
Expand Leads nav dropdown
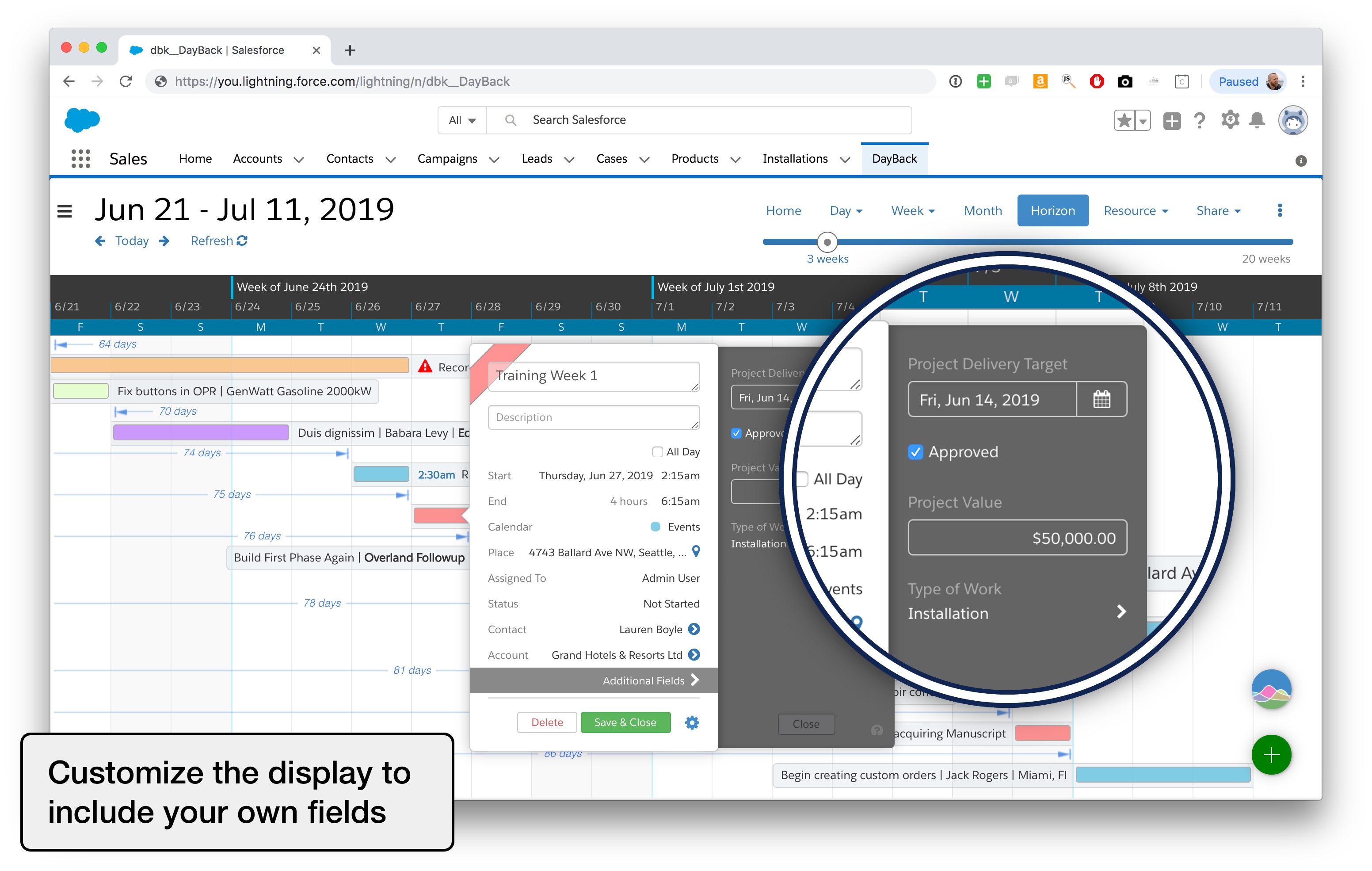click(568, 160)
